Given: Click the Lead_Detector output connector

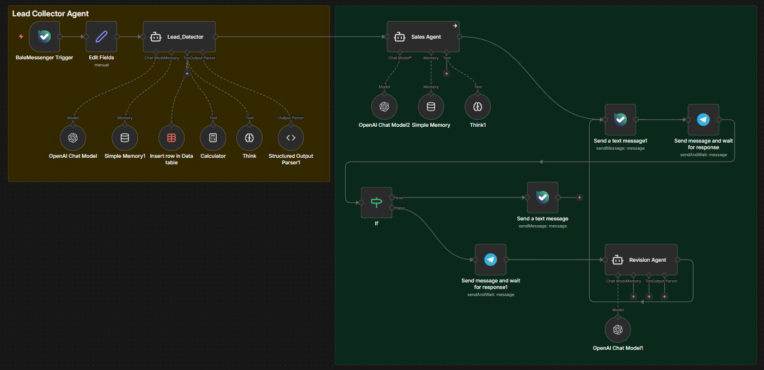Looking at the screenshot, I should (216, 37).
